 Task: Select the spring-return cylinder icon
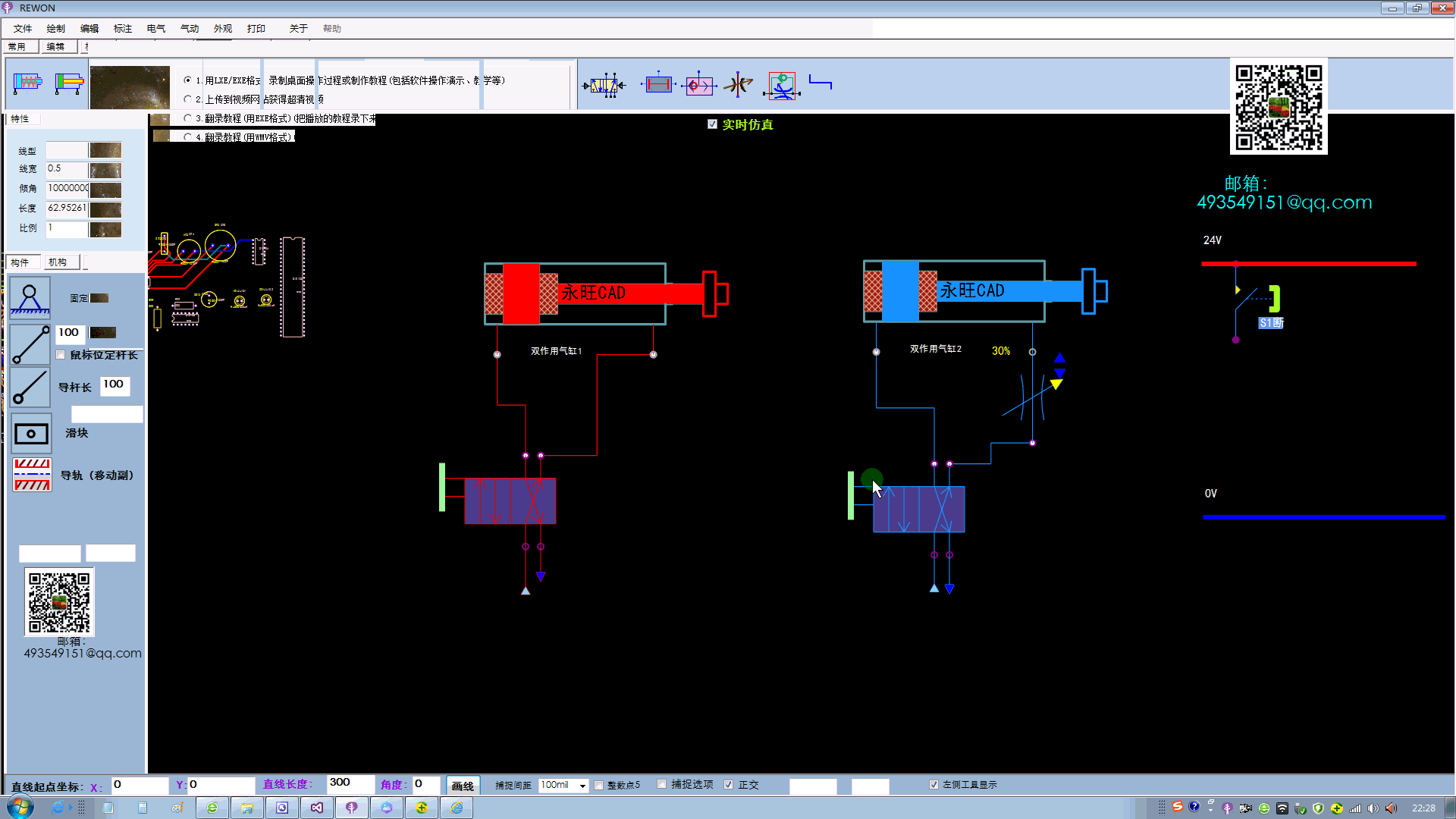(27, 82)
